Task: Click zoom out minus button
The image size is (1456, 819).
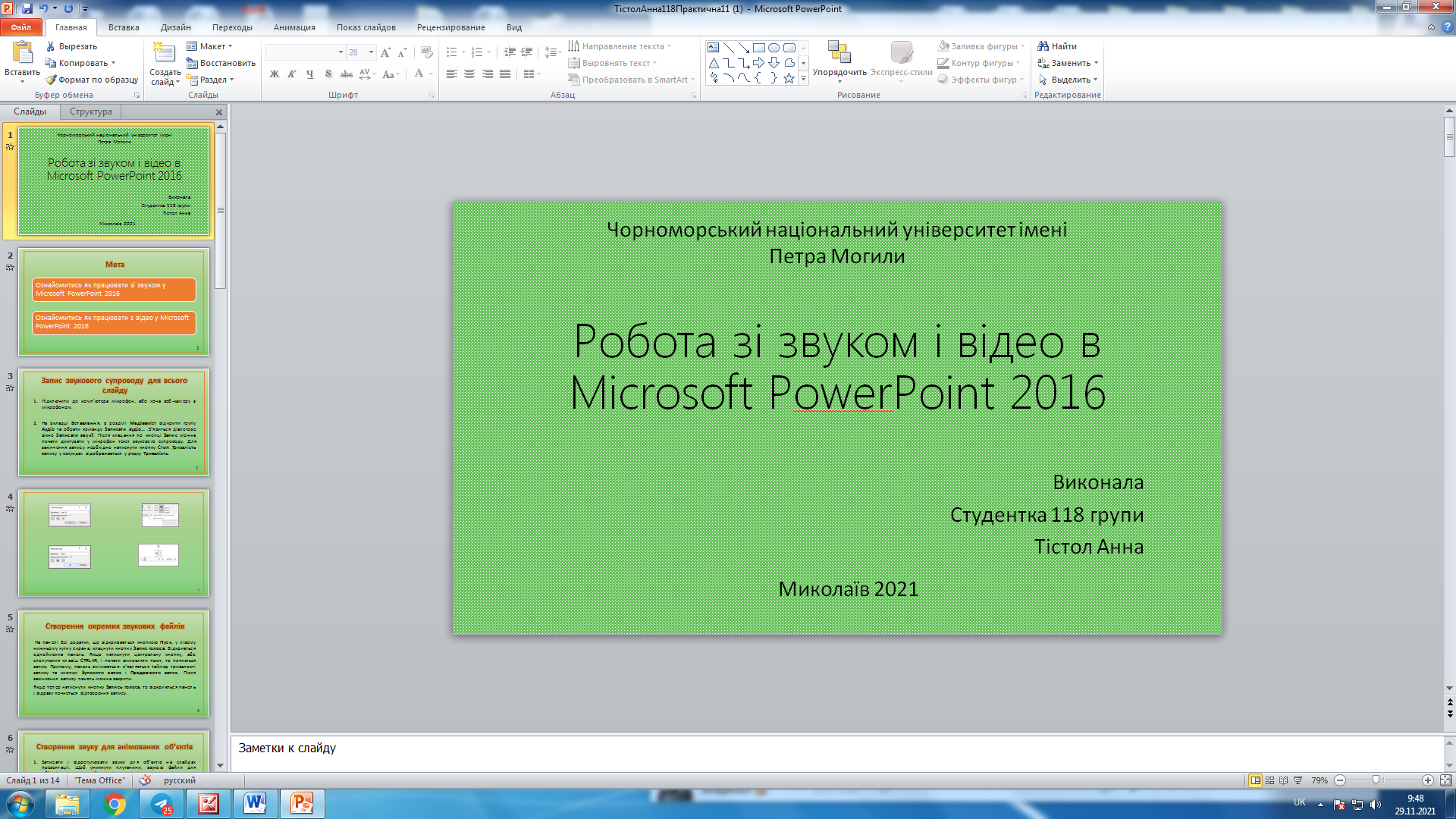Action: (x=1340, y=780)
